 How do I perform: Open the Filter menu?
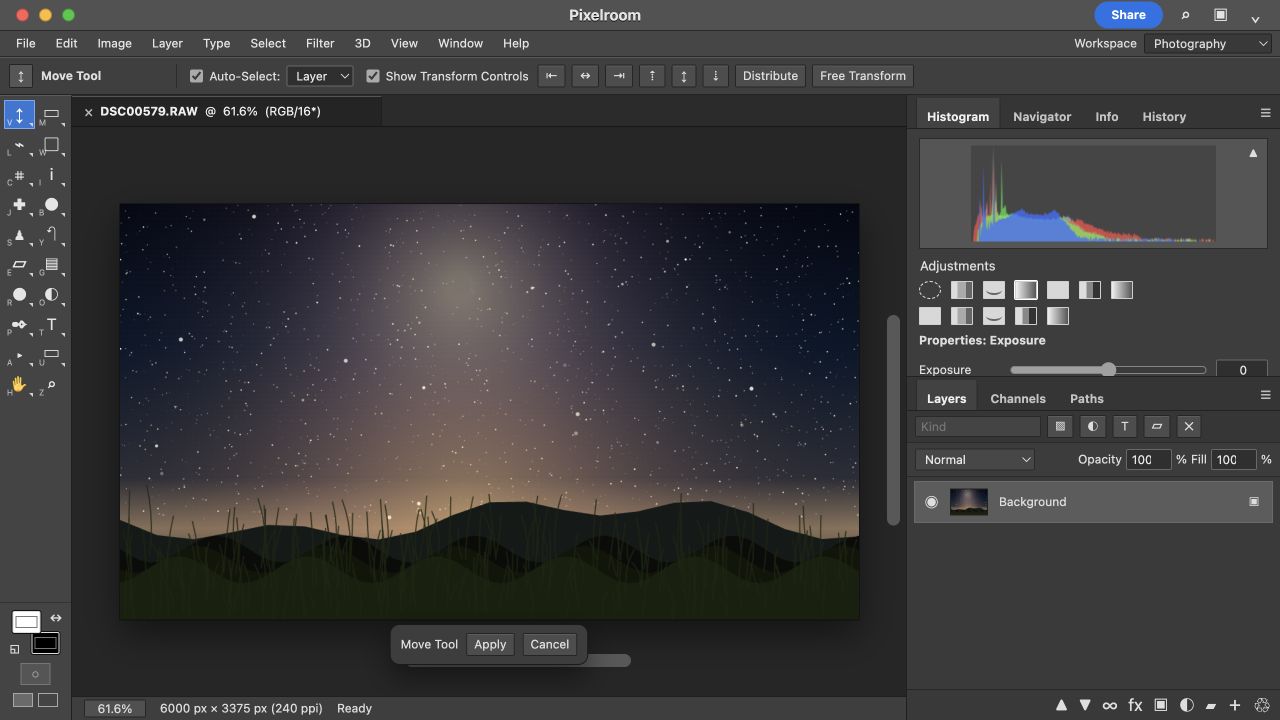(x=320, y=44)
